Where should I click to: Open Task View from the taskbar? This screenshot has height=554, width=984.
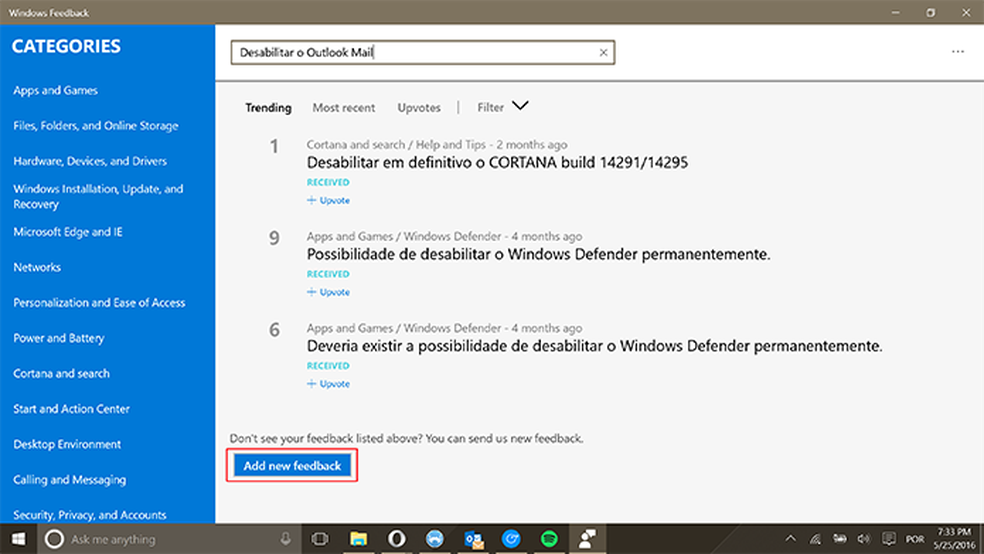pos(320,539)
